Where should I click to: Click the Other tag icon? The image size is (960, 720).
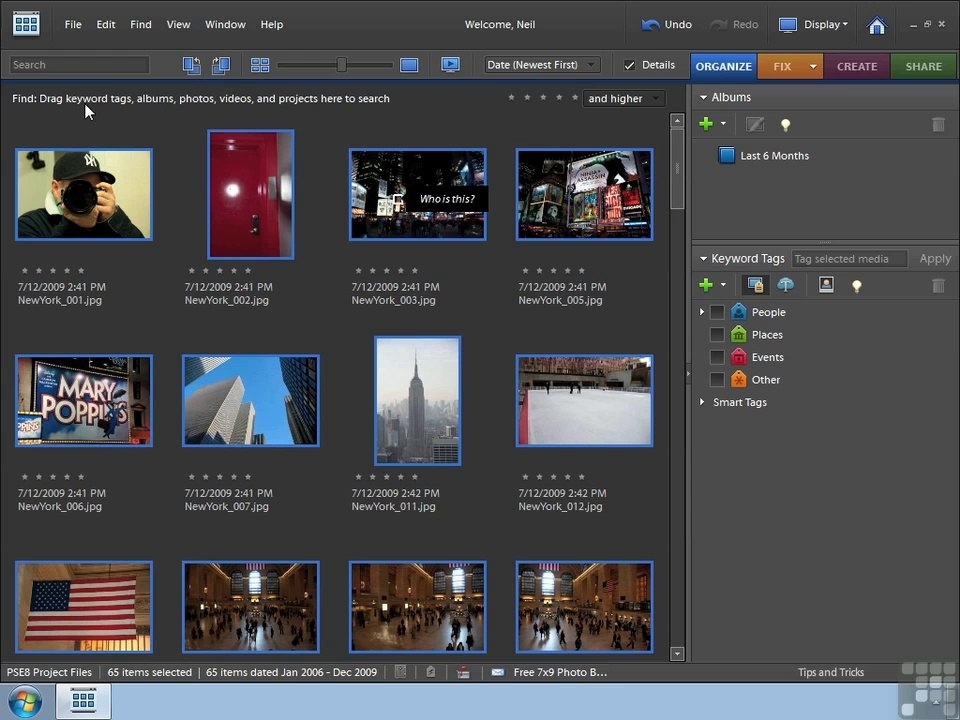click(739, 380)
